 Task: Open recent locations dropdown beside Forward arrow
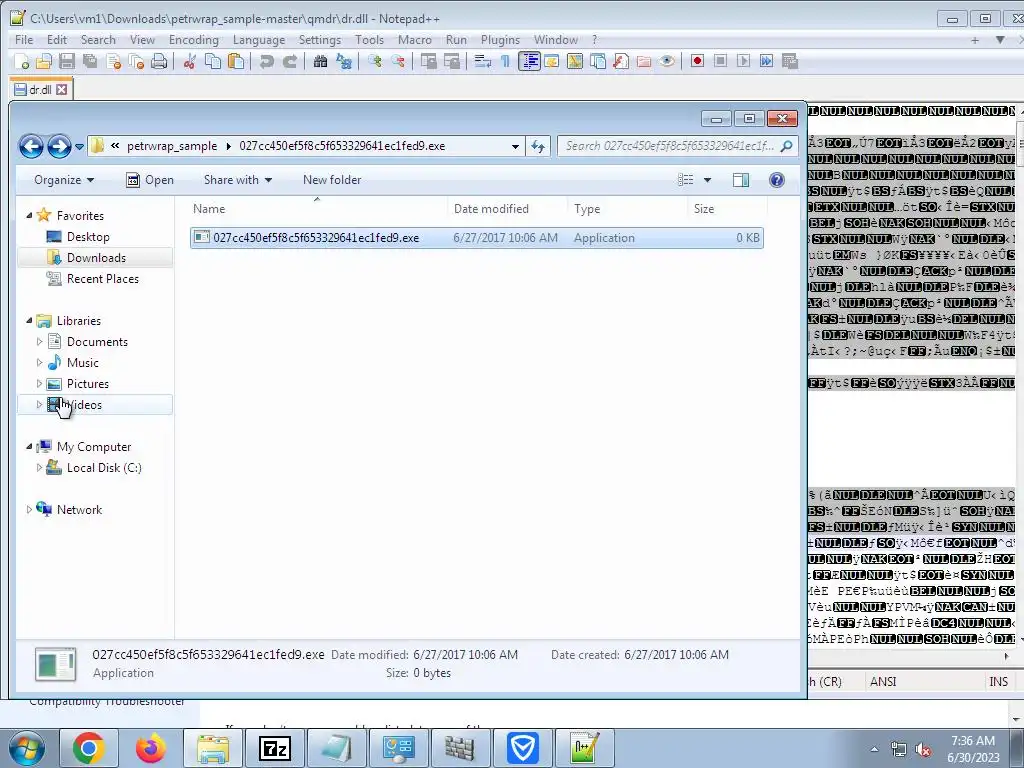pyautogui.click(x=79, y=146)
